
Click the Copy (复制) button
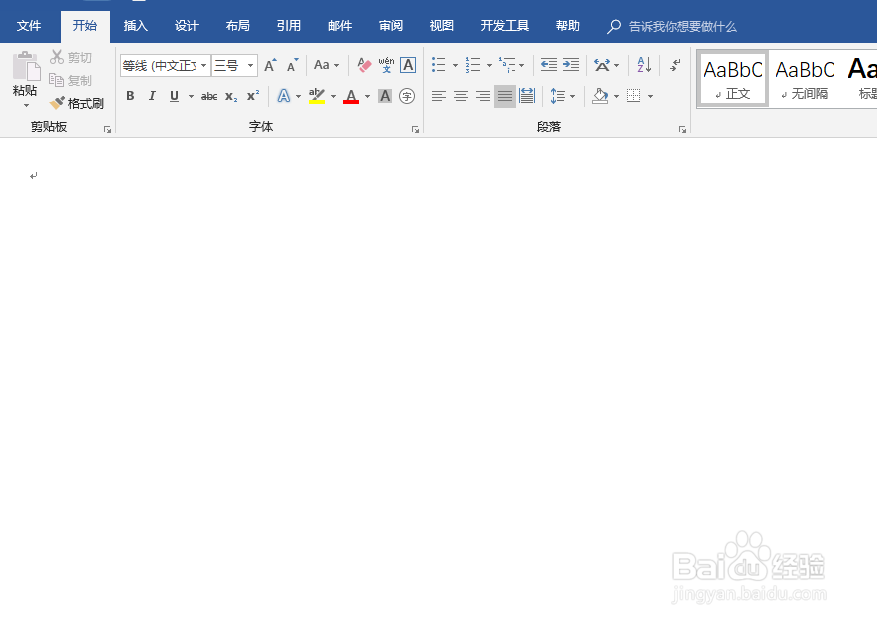70,80
